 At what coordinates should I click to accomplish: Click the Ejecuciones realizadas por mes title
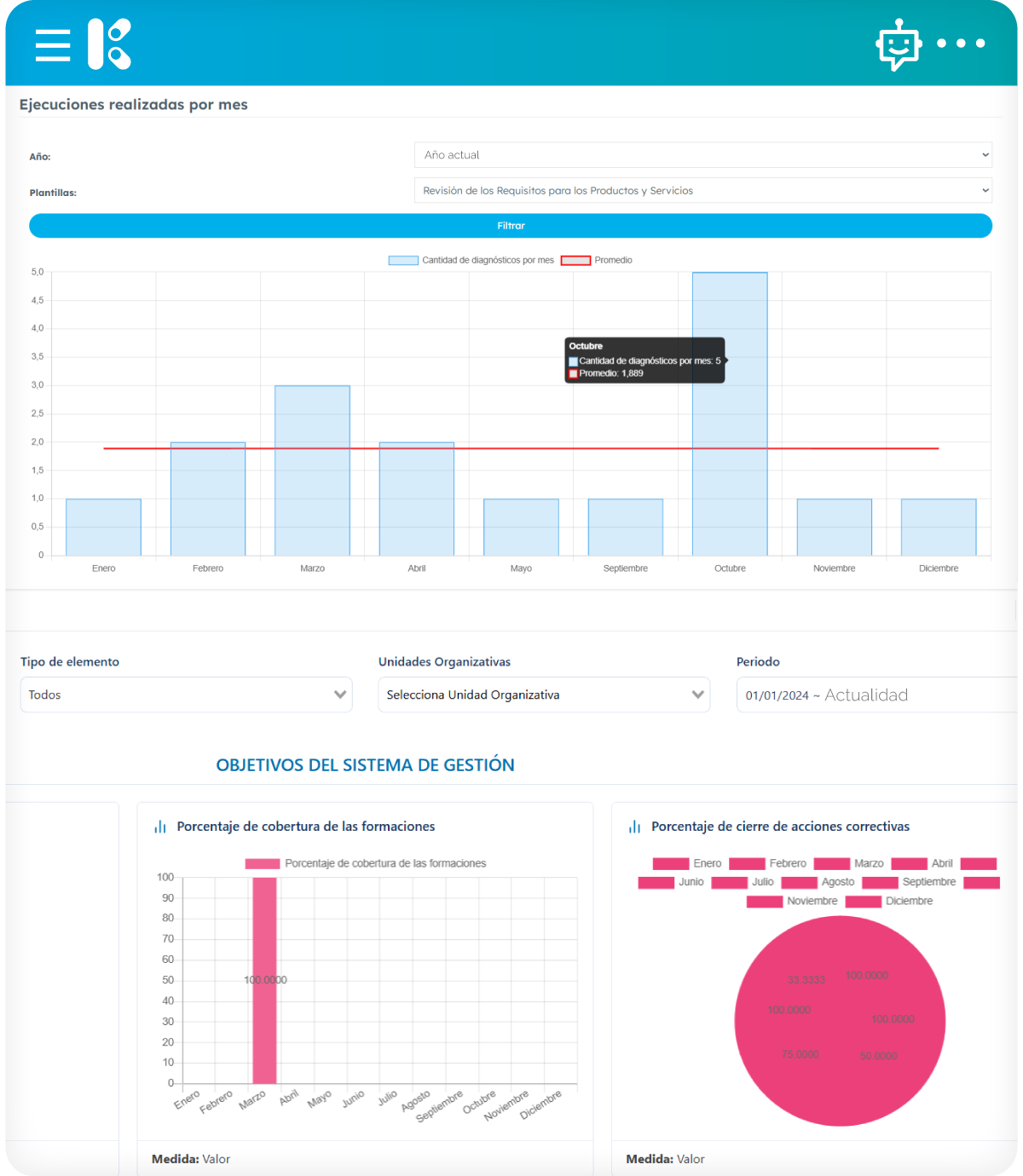coord(134,105)
